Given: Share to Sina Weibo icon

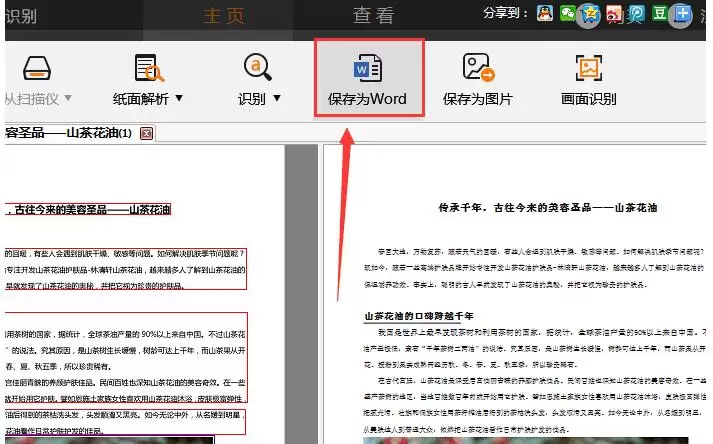Looking at the screenshot, I should (x=614, y=14).
